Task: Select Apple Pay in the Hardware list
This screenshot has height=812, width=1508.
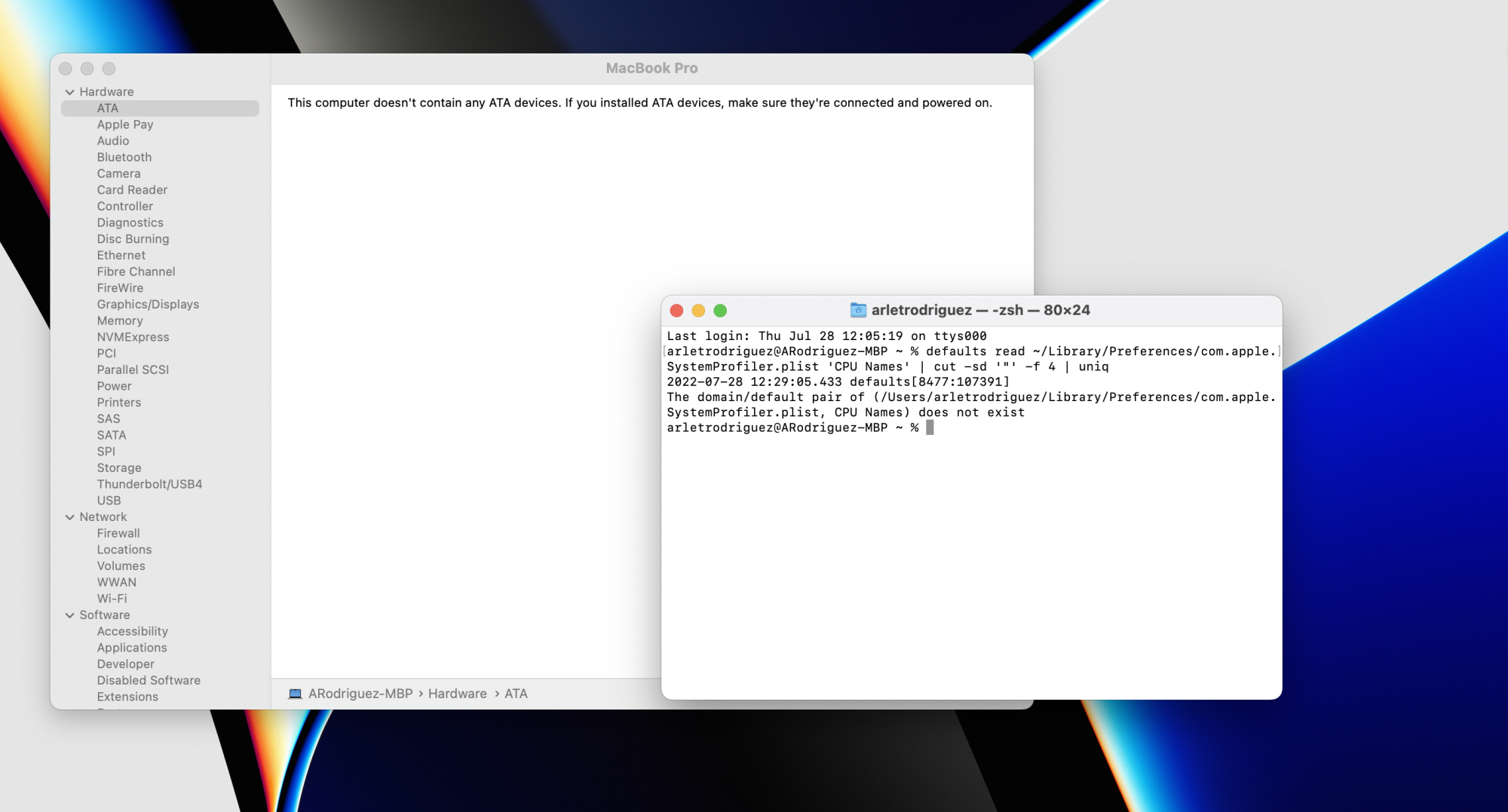Action: click(x=125, y=124)
